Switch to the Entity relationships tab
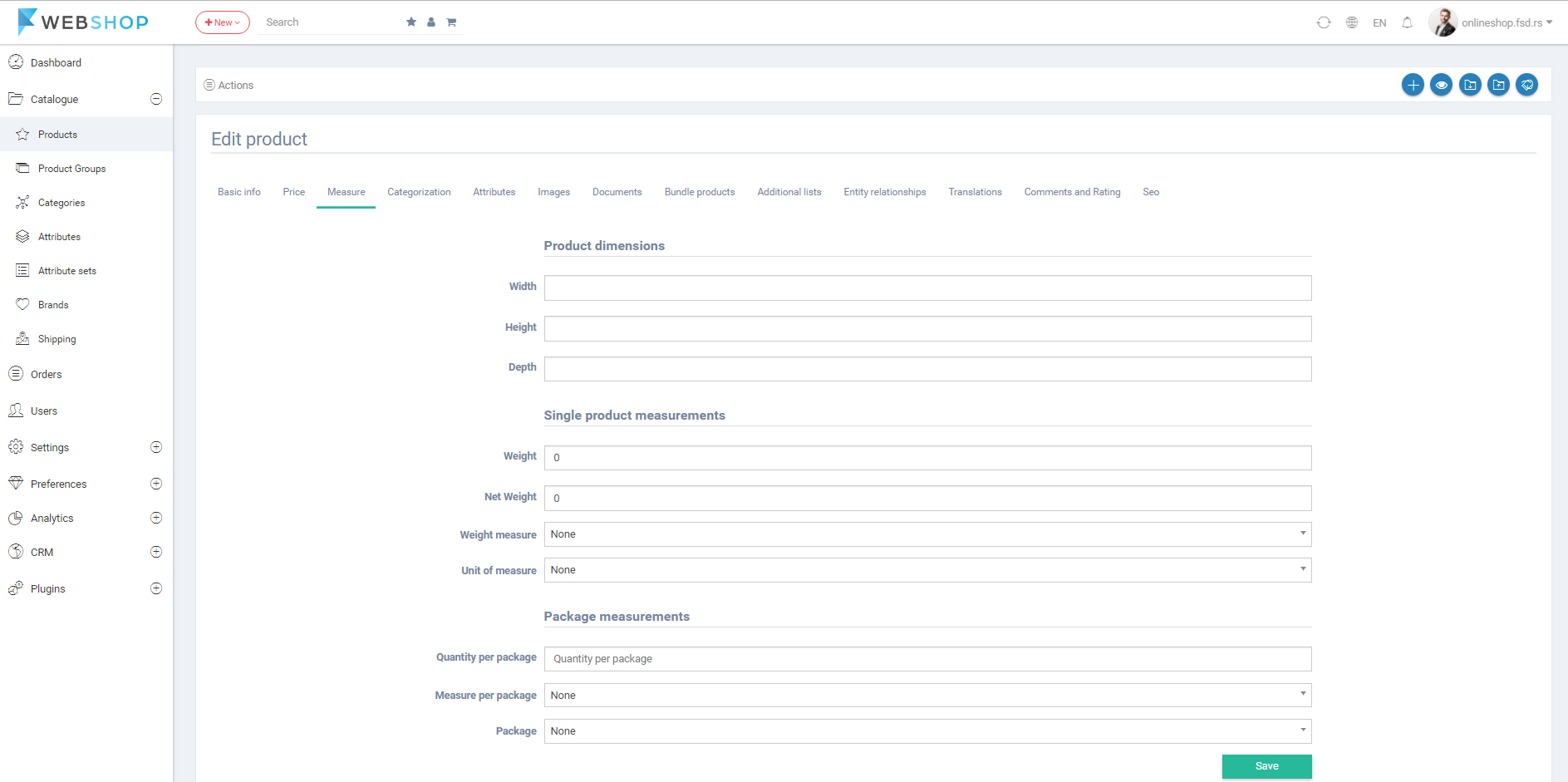The height and width of the screenshot is (782, 1568). click(x=885, y=192)
